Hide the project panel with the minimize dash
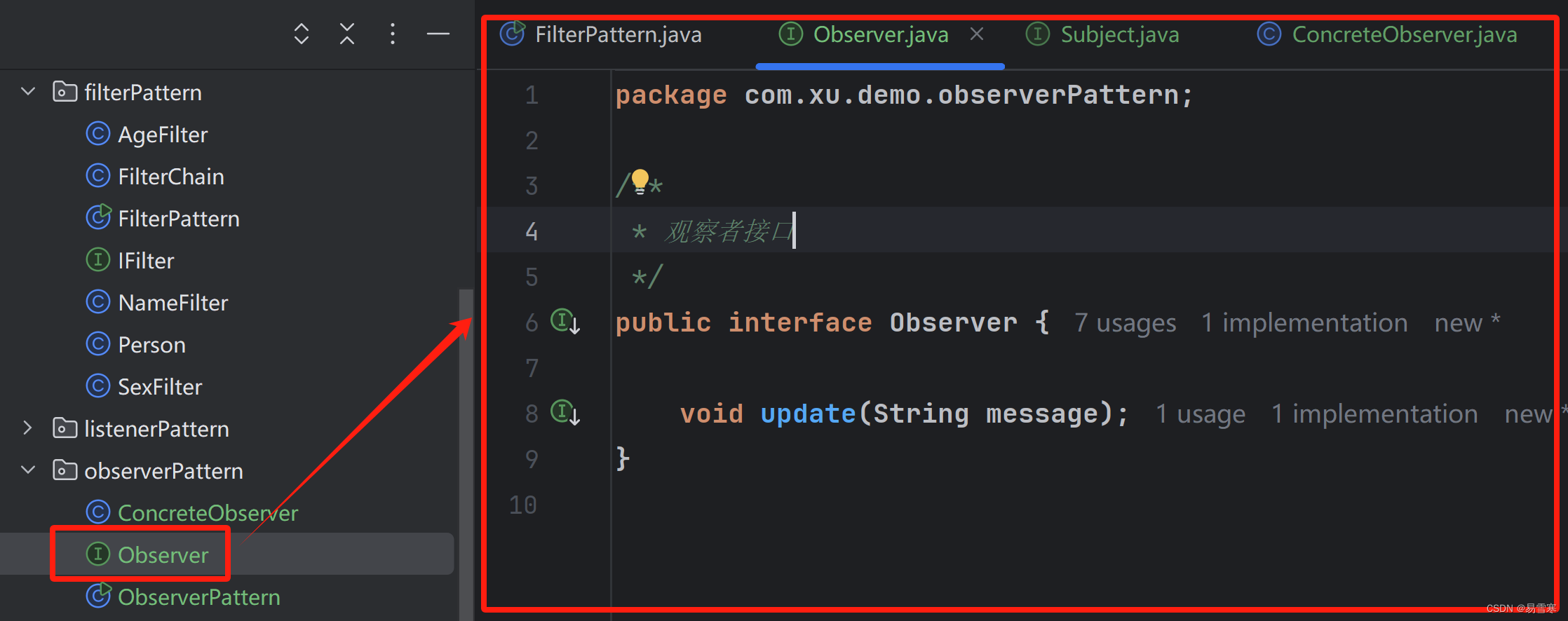 point(438,34)
